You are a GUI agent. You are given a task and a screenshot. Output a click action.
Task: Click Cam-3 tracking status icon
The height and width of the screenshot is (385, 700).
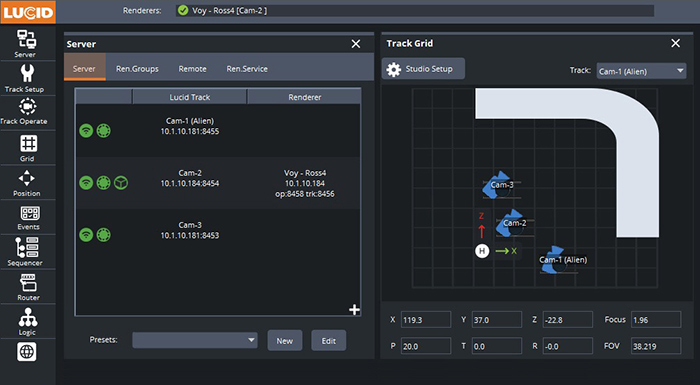pyautogui.click(x=104, y=234)
